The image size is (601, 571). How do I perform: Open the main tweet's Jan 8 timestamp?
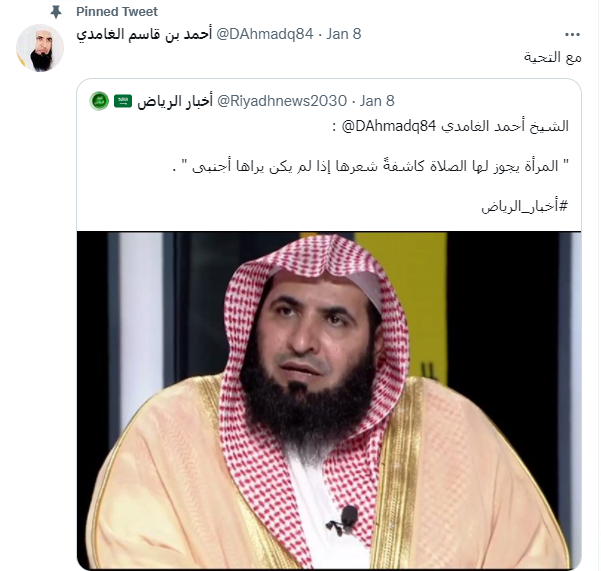click(344, 34)
